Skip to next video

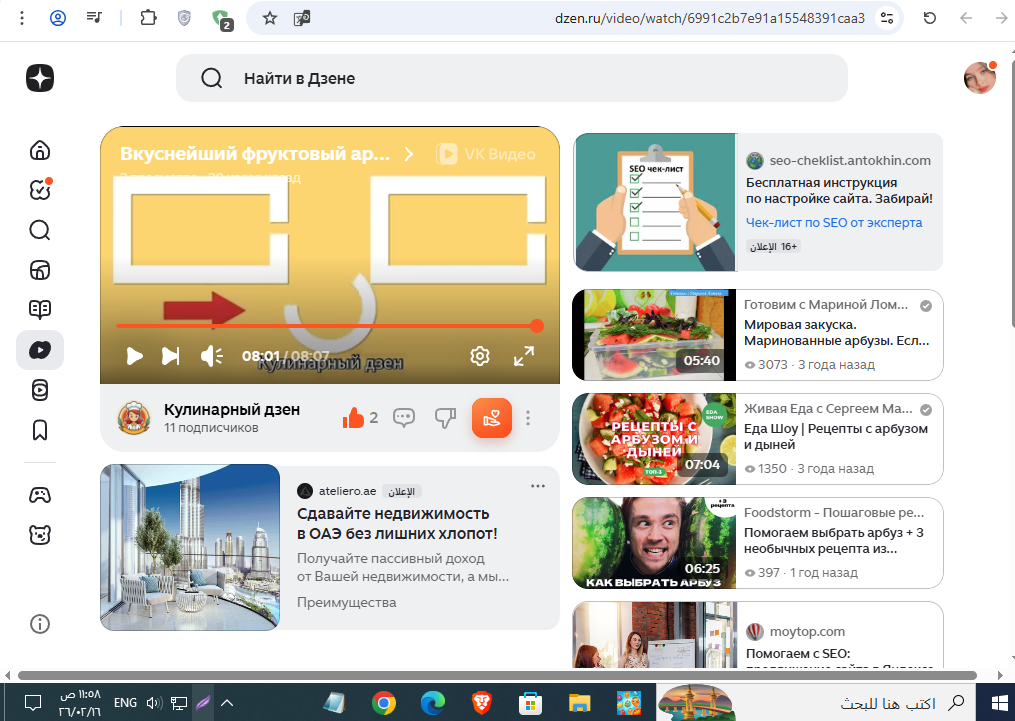171,356
